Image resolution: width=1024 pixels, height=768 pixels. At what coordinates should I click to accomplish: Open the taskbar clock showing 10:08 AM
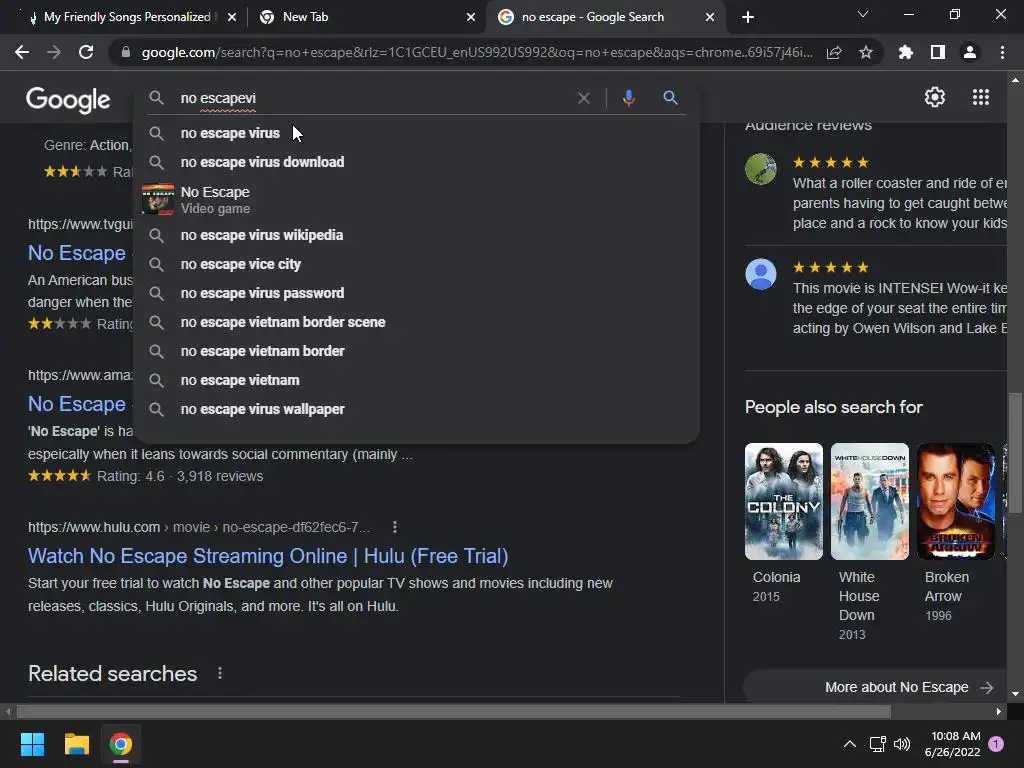[952, 744]
